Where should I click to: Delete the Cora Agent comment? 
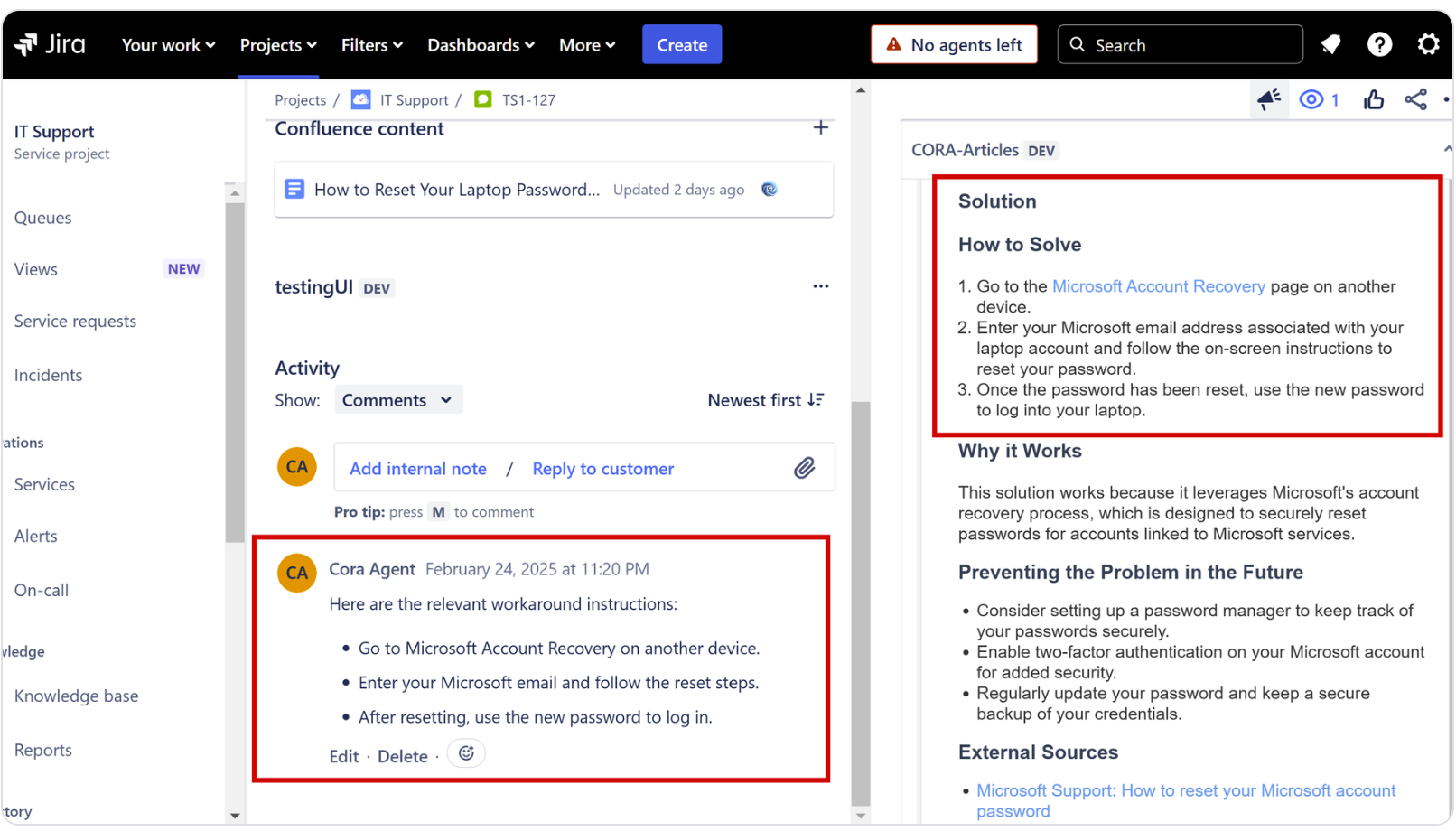click(x=402, y=756)
